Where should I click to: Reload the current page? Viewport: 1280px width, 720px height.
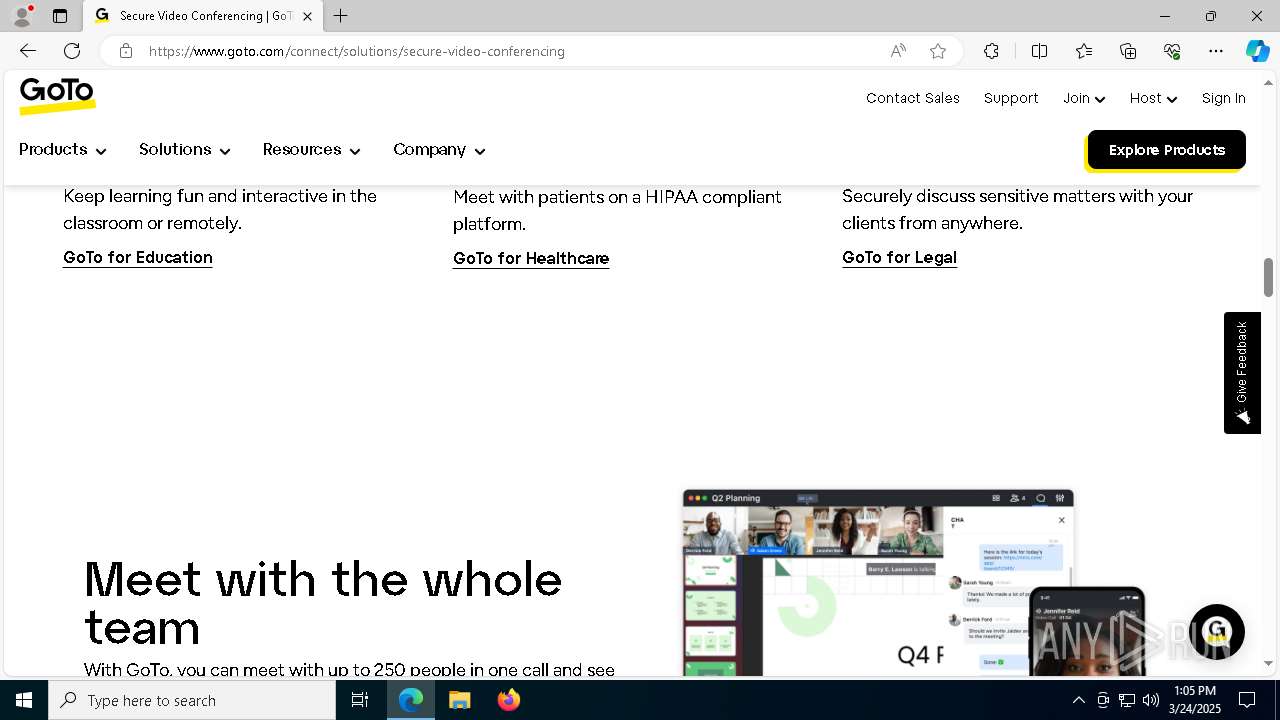72,51
